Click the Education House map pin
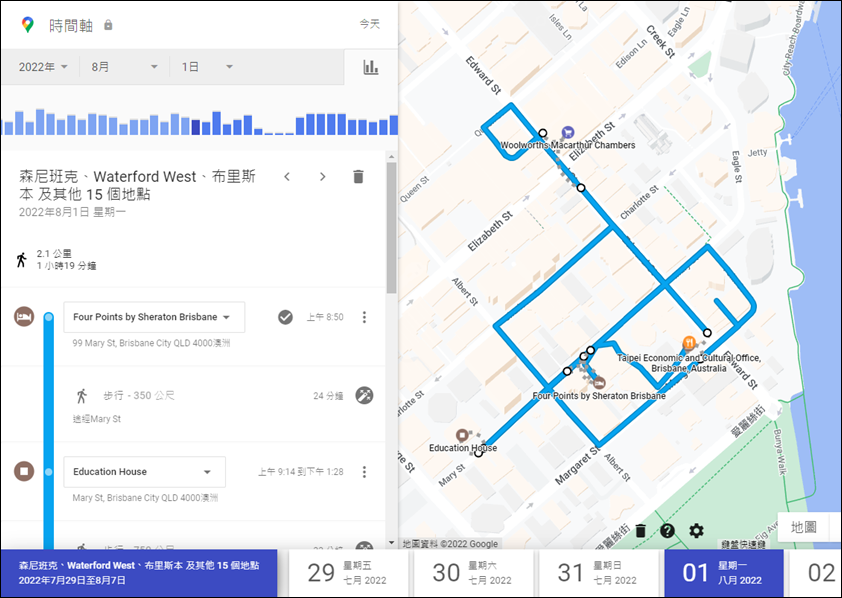842x598 pixels. pos(462,435)
